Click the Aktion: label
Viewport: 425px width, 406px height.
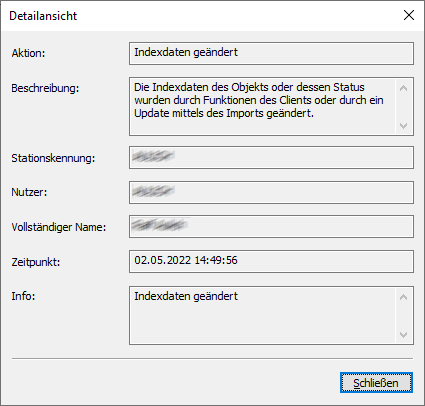coord(28,53)
